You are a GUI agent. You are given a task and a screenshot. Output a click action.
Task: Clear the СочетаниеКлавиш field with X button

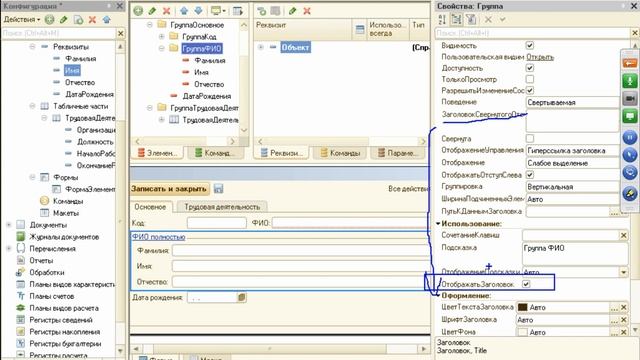(x=624, y=236)
